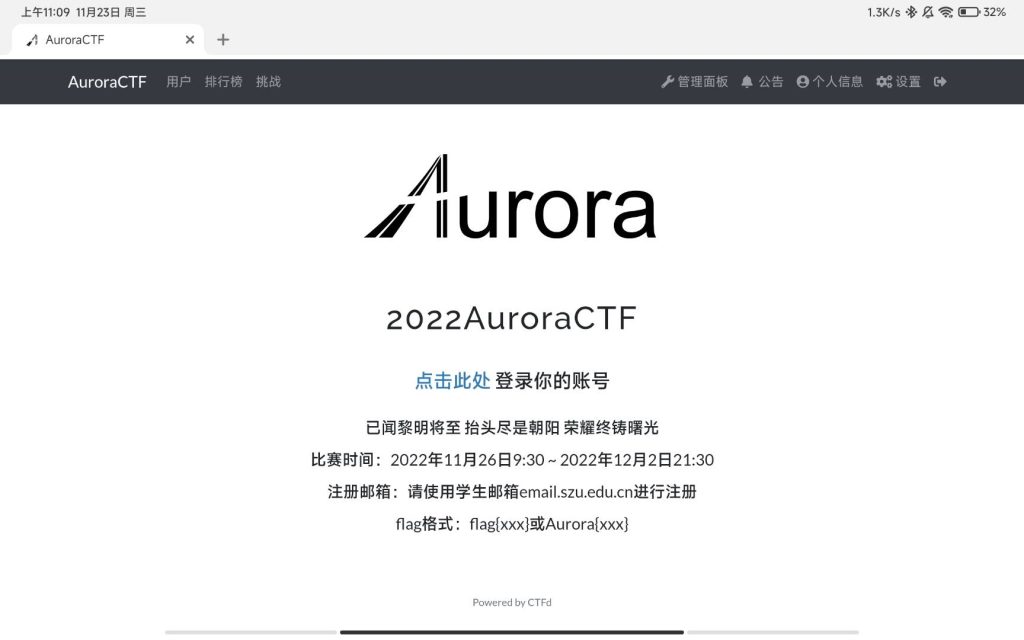The width and height of the screenshot is (1024, 640).
Task: Click the AuroraCTF brand in navbar
Action: click(107, 82)
